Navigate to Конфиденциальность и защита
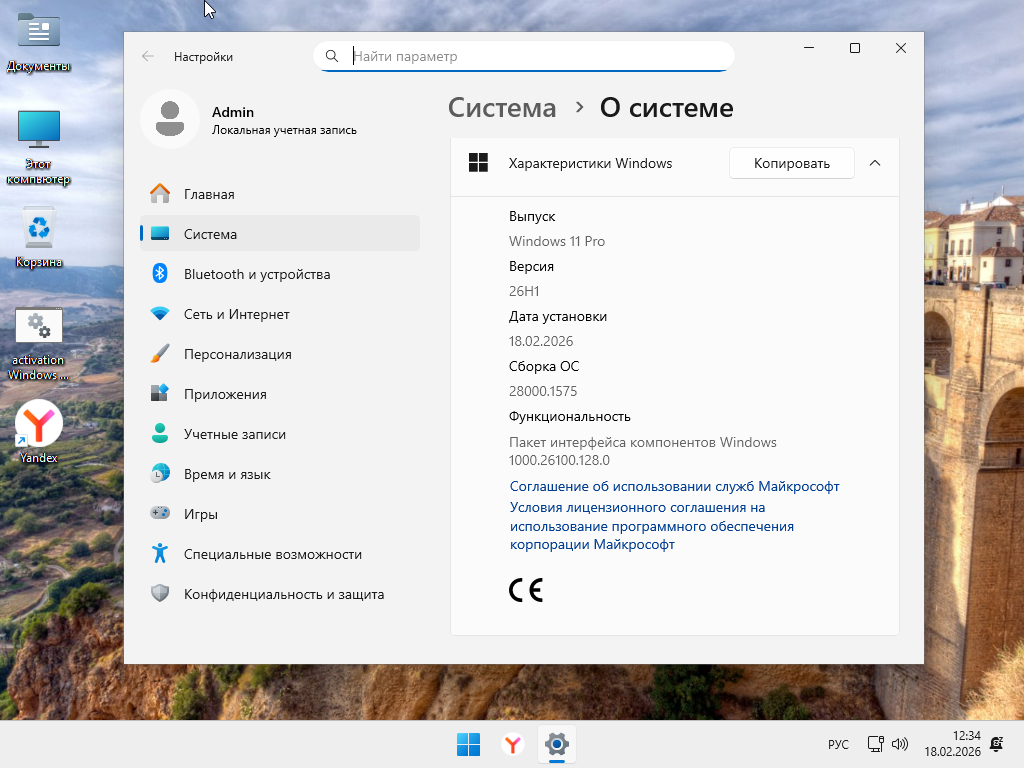 [x=284, y=594]
